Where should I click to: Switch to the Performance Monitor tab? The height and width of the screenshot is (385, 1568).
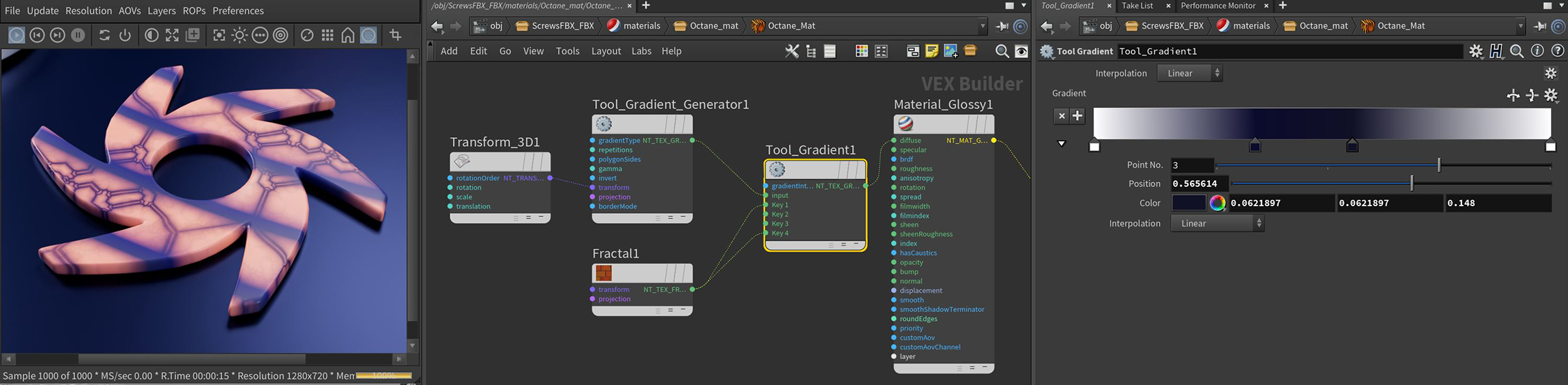point(1217,5)
